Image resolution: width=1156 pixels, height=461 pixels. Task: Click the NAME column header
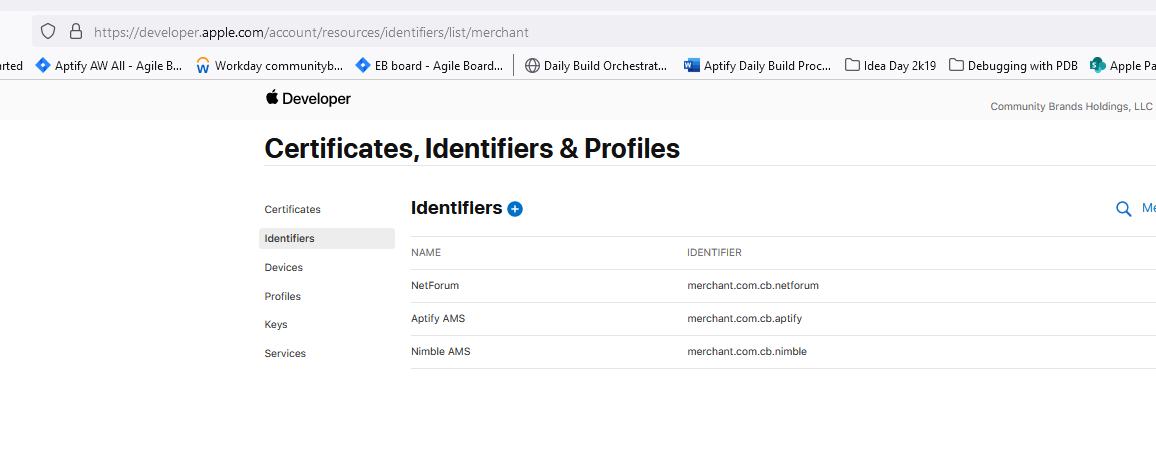426,252
